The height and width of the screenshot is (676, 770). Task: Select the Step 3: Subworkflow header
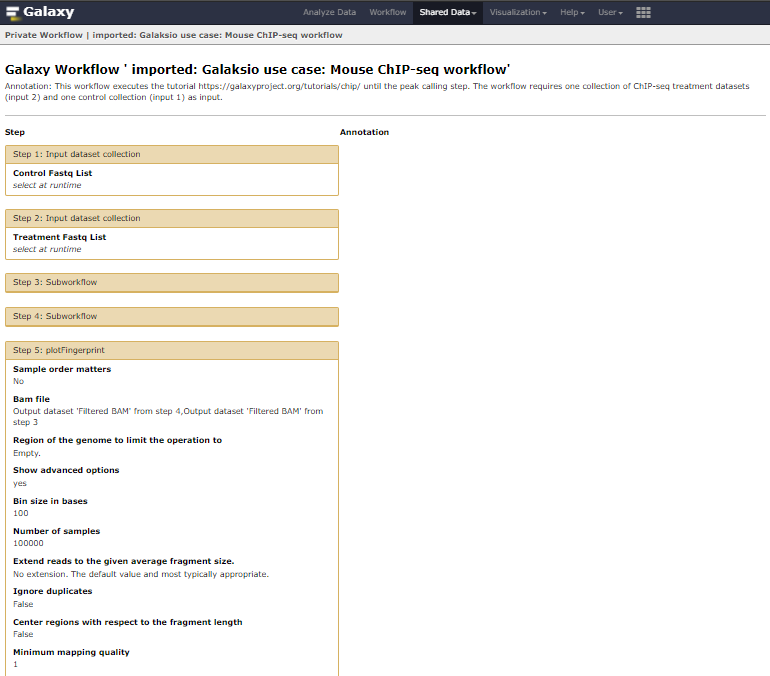coord(172,282)
